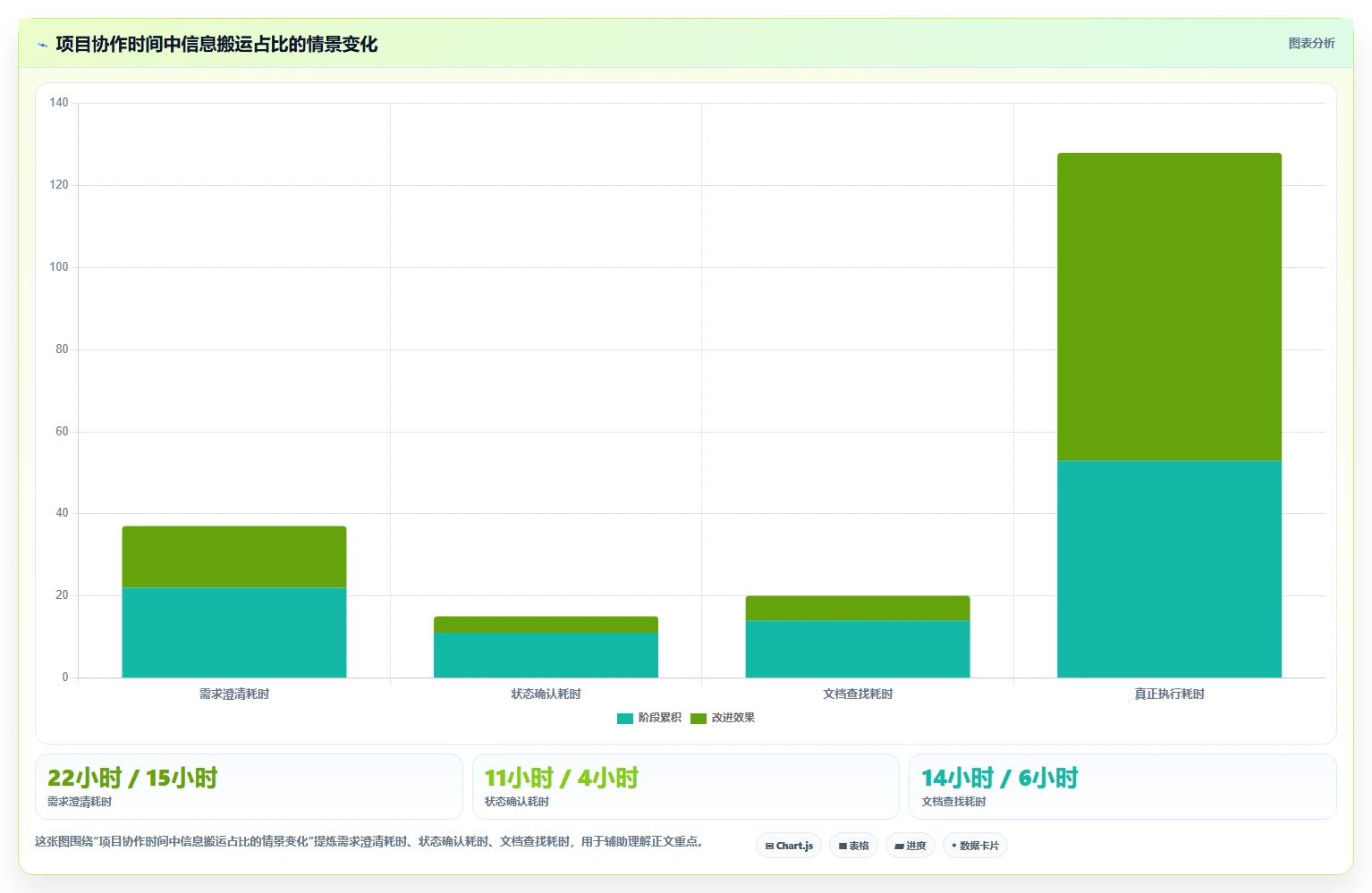This screenshot has height=893, width=1372.
Task: Click the green segment of the 真正执行耗时 bar
Action: (x=1169, y=307)
